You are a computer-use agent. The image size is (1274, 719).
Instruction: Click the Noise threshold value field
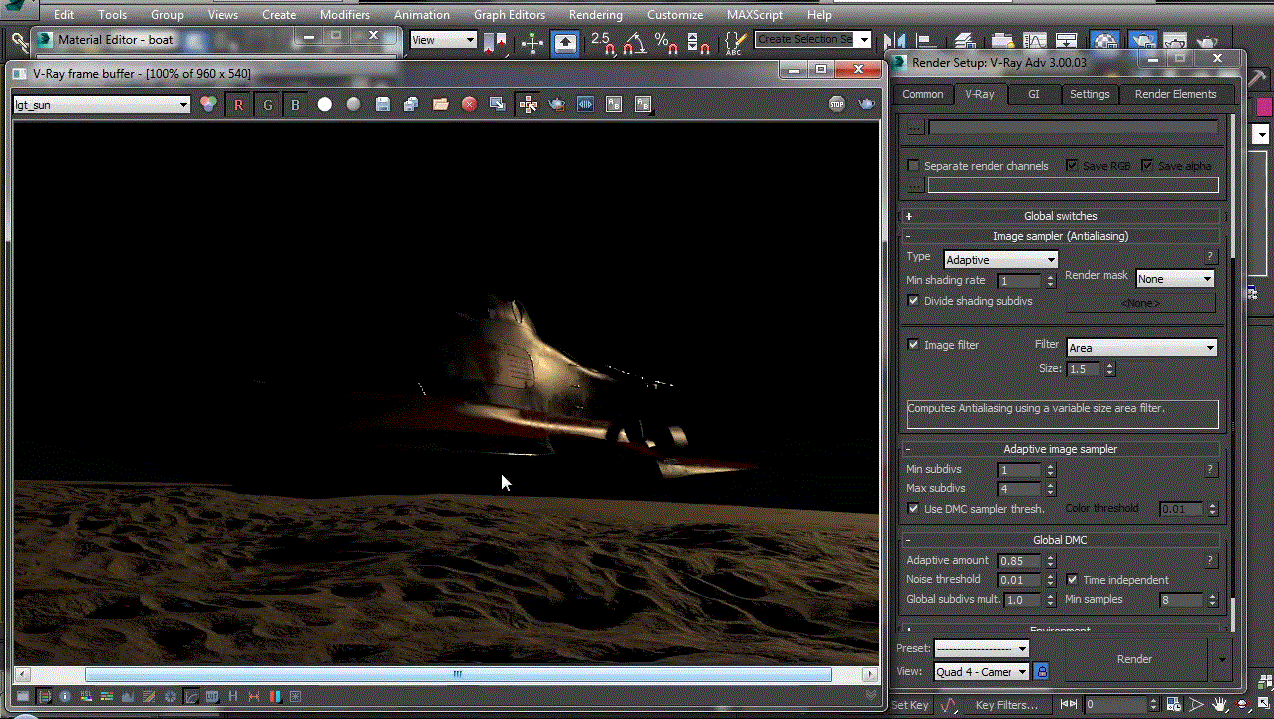click(x=1019, y=580)
